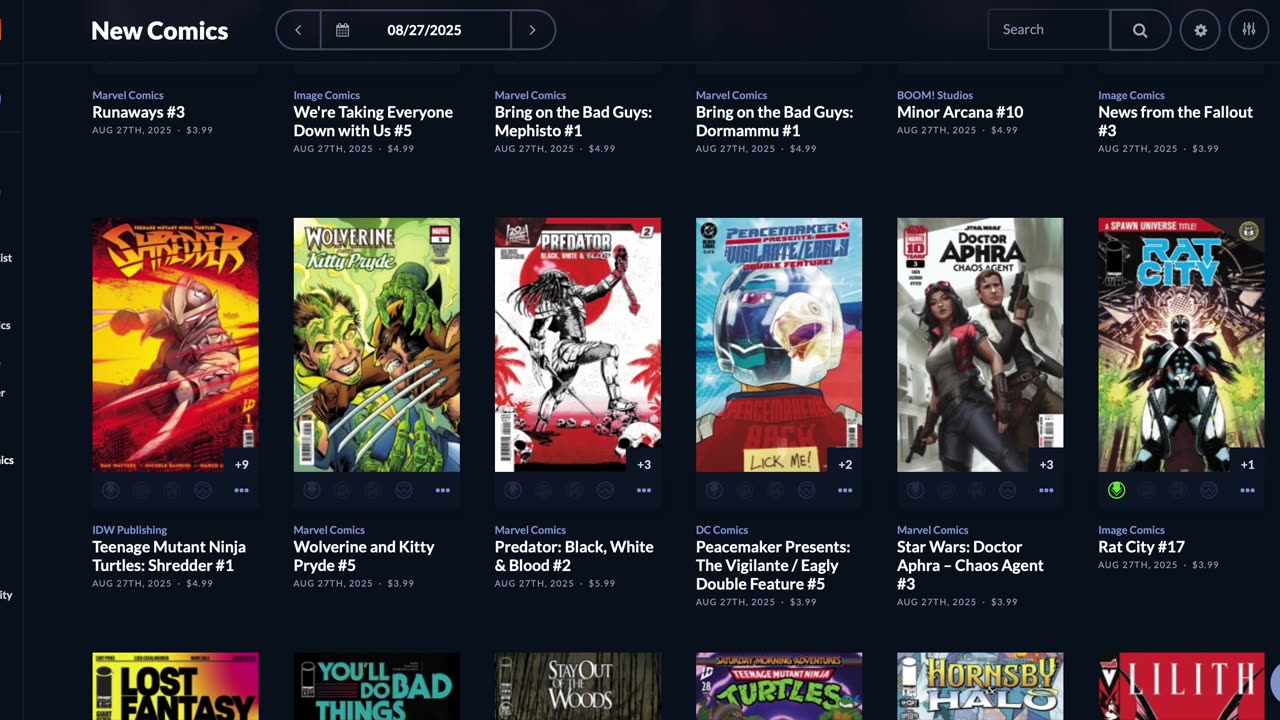Open Peacemaker Presents cover thumbnail
This screenshot has width=1280, height=720.
(x=779, y=345)
